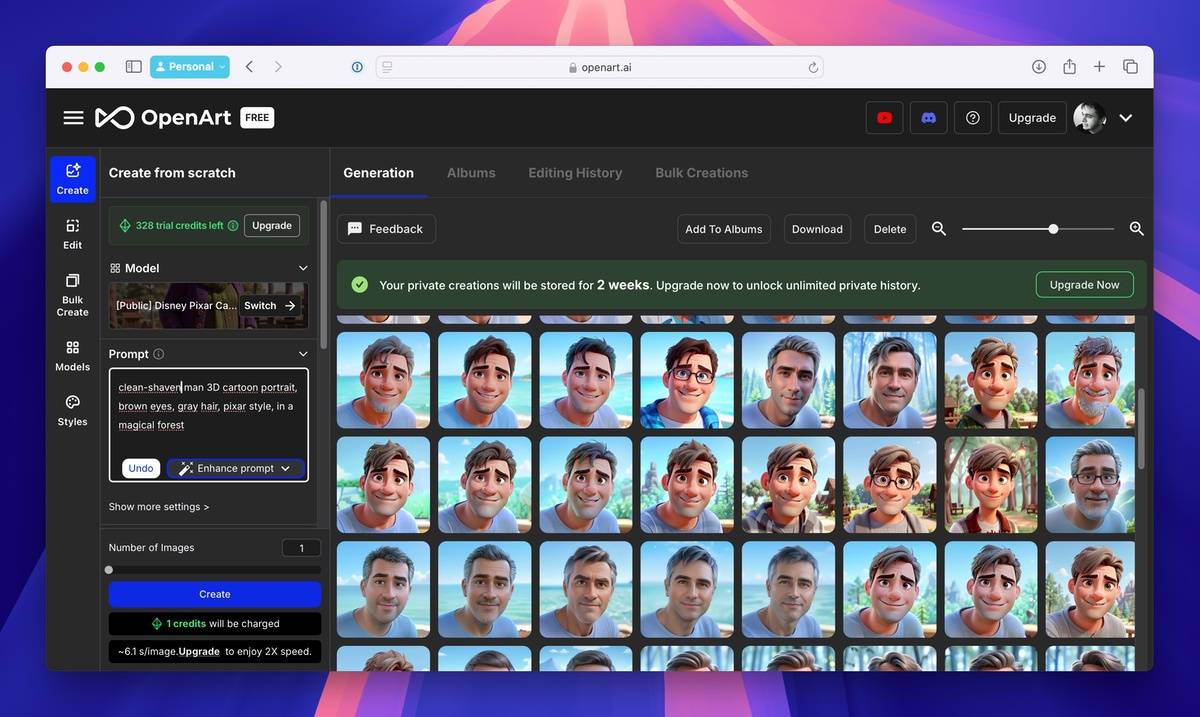Image resolution: width=1200 pixels, height=717 pixels.
Task: Click the gallery vertical scrollbar
Action: tap(1140, 428)
